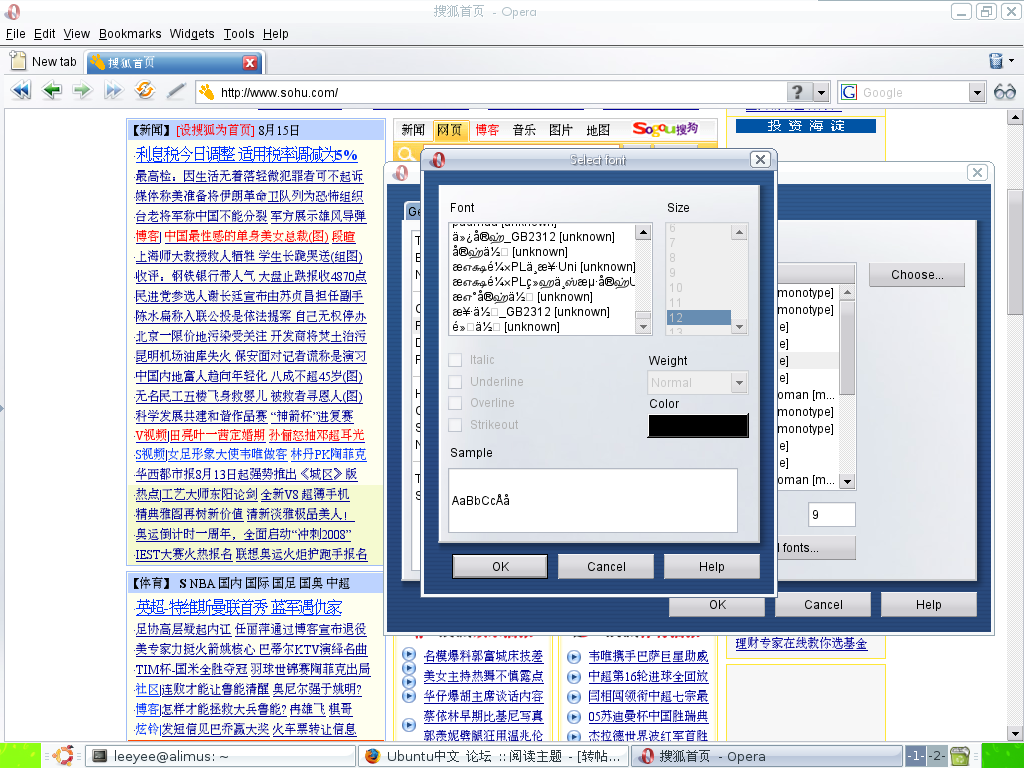
Task: Open the Ubuntu menu icon in taskbar
Action: pyautogui.click(x=63, y=756)
